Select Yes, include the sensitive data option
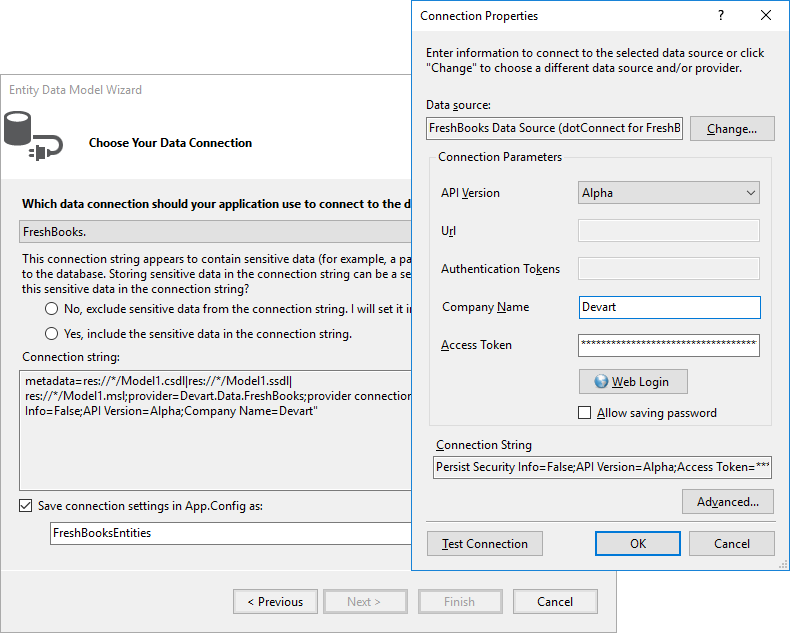 pos(51,334)
